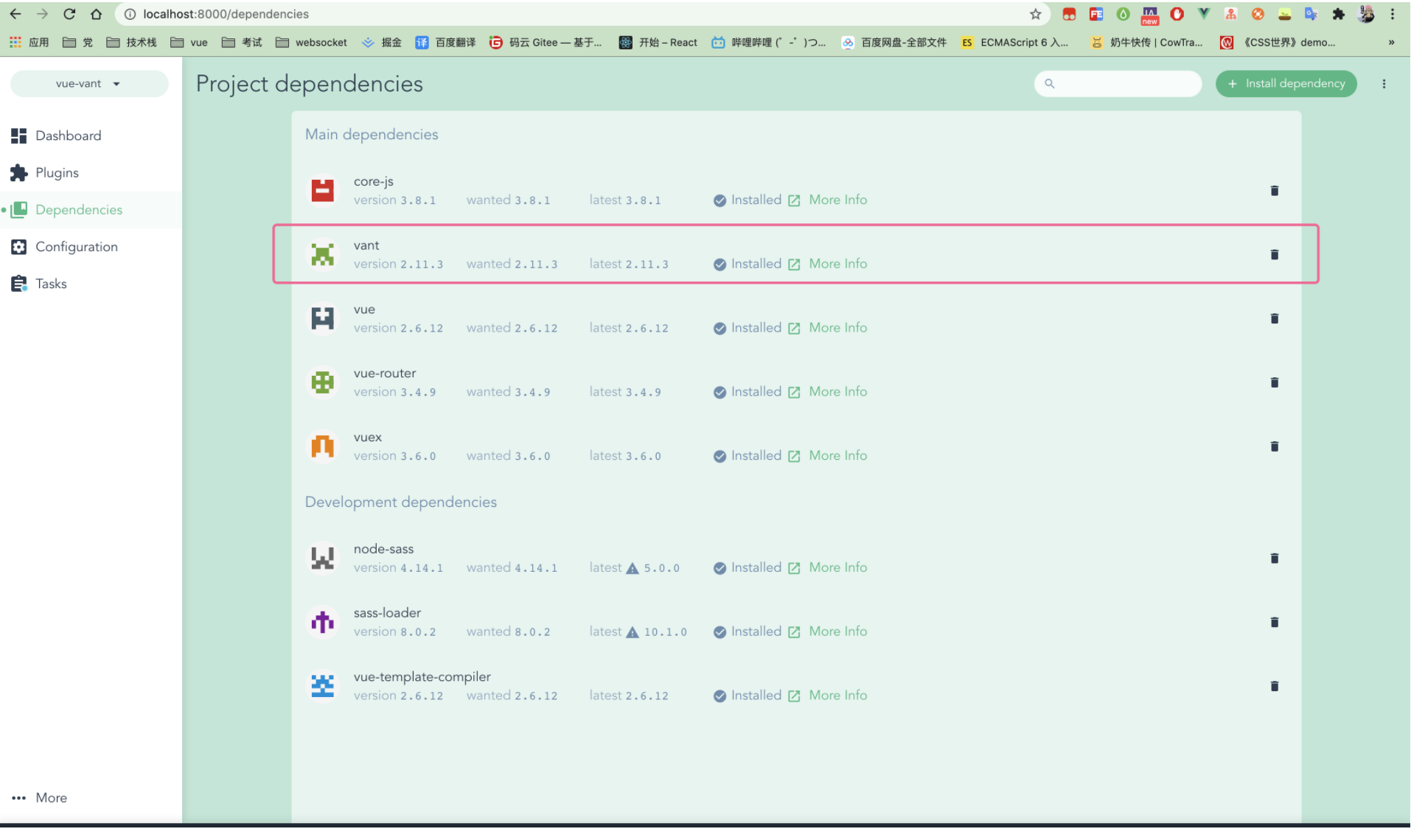
Task: Uninstall vue-template-compiler with trash icon
Action: tap(1274, 687)
